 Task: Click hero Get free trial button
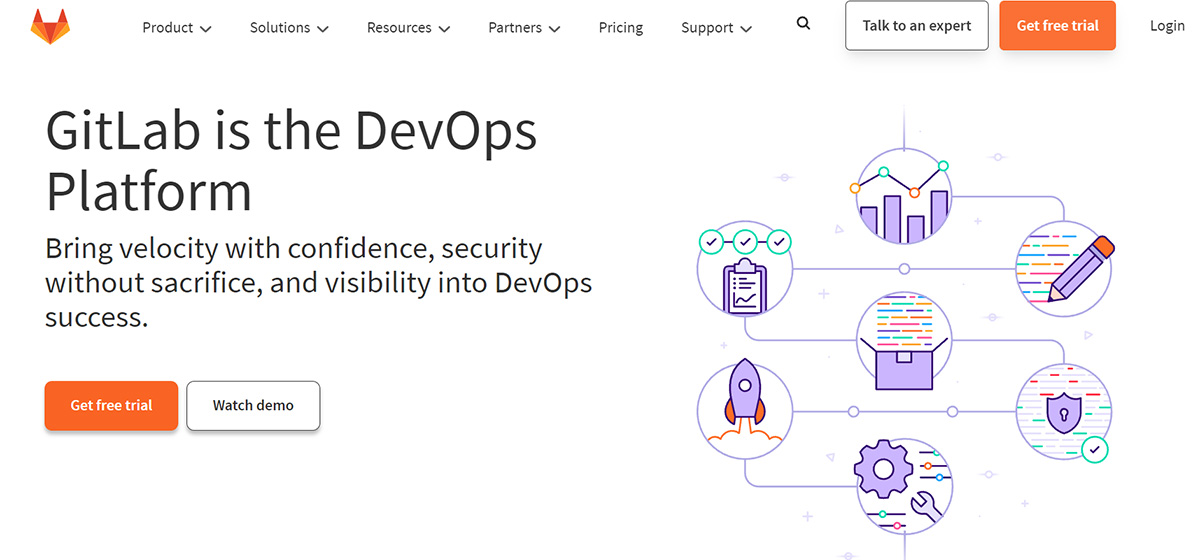tap(111, 405)
